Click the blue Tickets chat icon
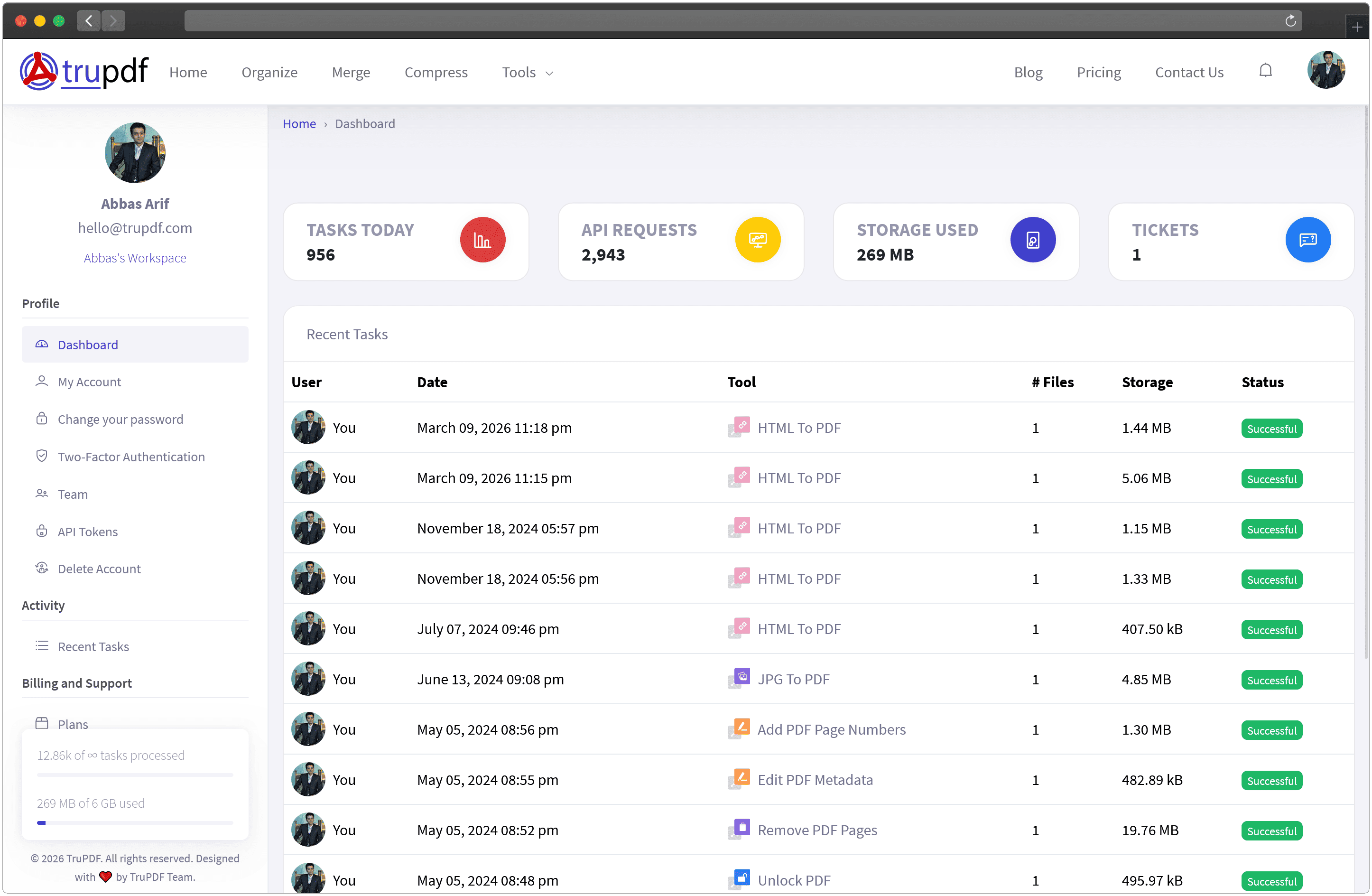Image resolution: width=1372 pixels, height=896 pixels. (x=1307, y=240)
